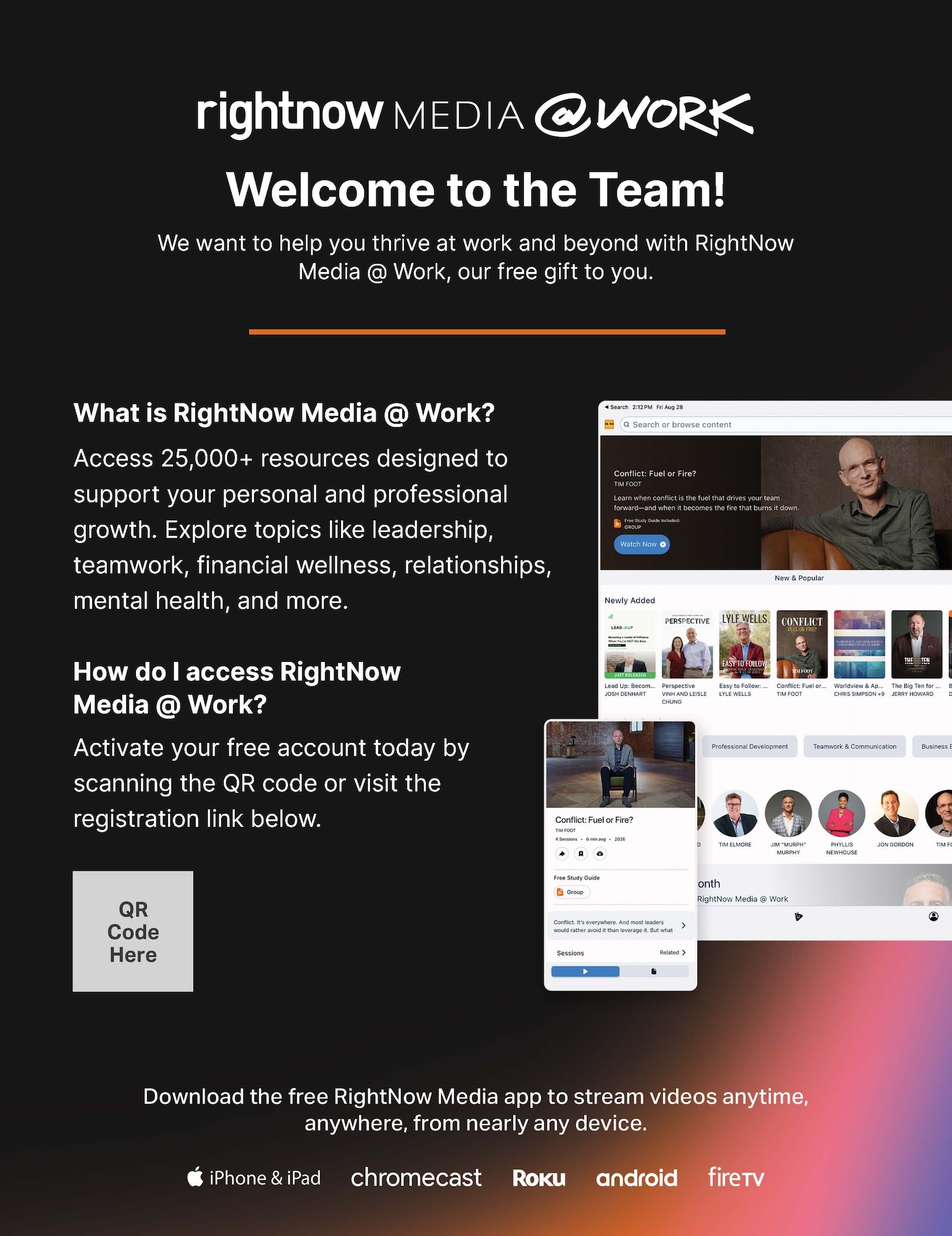The width and height of the screenshot is (952, 1236).
Task: Tap the Group study guide button
Action: [x=572, y=892]
